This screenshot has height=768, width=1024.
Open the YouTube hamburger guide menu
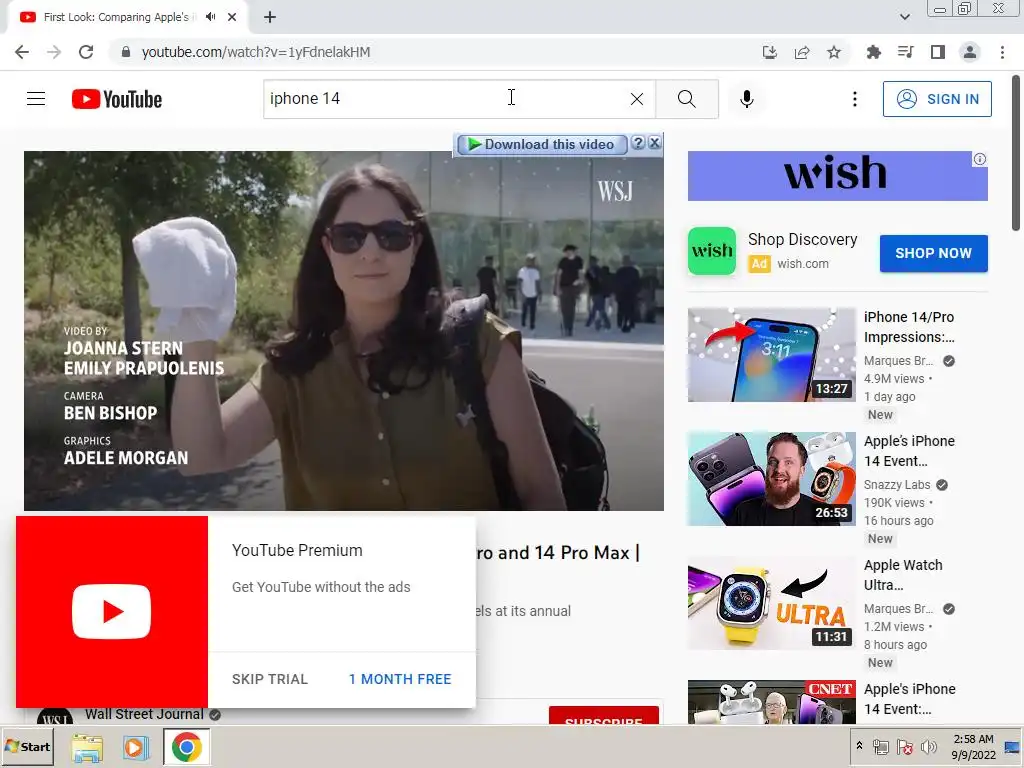click(x=36, y=99)
